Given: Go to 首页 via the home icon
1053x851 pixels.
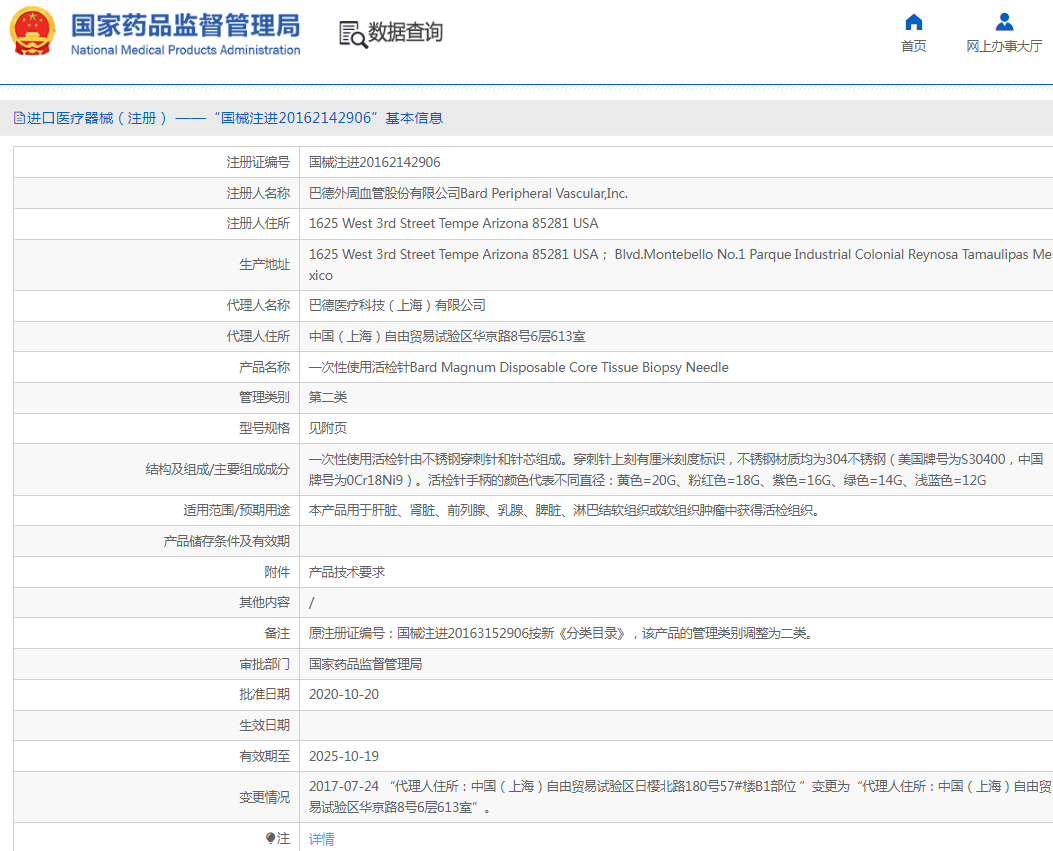Looking at the screenshot, I should [x=913, y=22].
